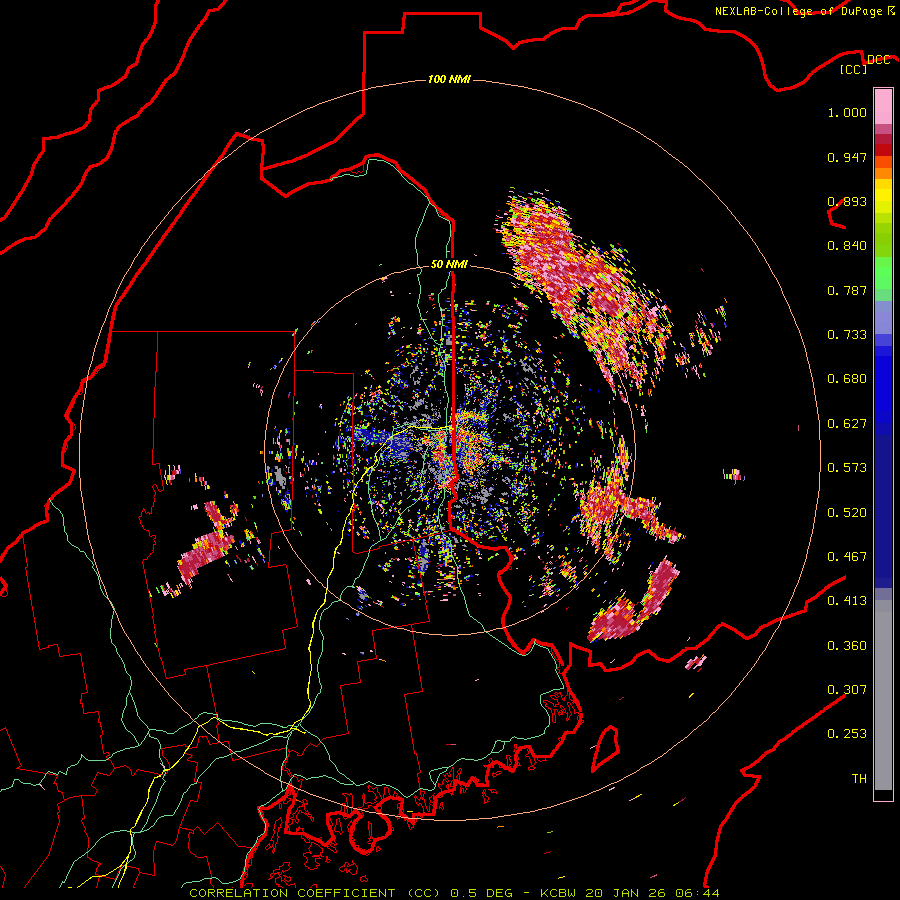Select the 0.840 legend value
This screenshot has width=900, height=900.
tap(847, 246)
